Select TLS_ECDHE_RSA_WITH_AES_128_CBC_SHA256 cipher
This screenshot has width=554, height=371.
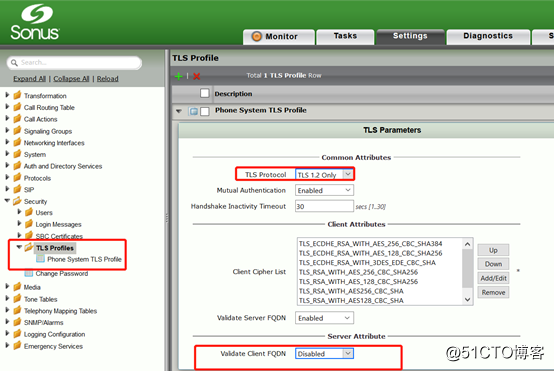coord(371,253)
